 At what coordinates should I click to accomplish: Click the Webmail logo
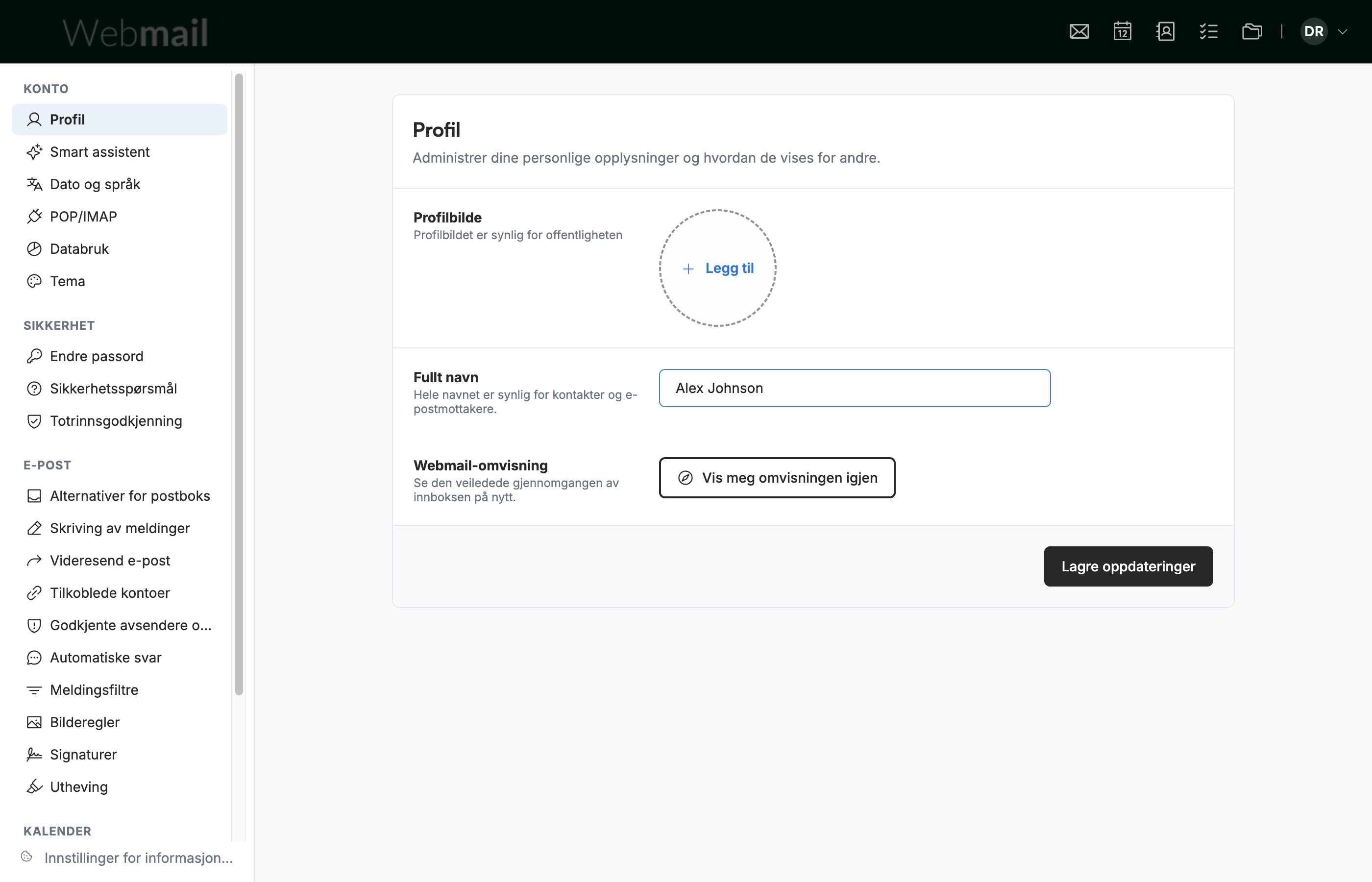click(135, 33)
